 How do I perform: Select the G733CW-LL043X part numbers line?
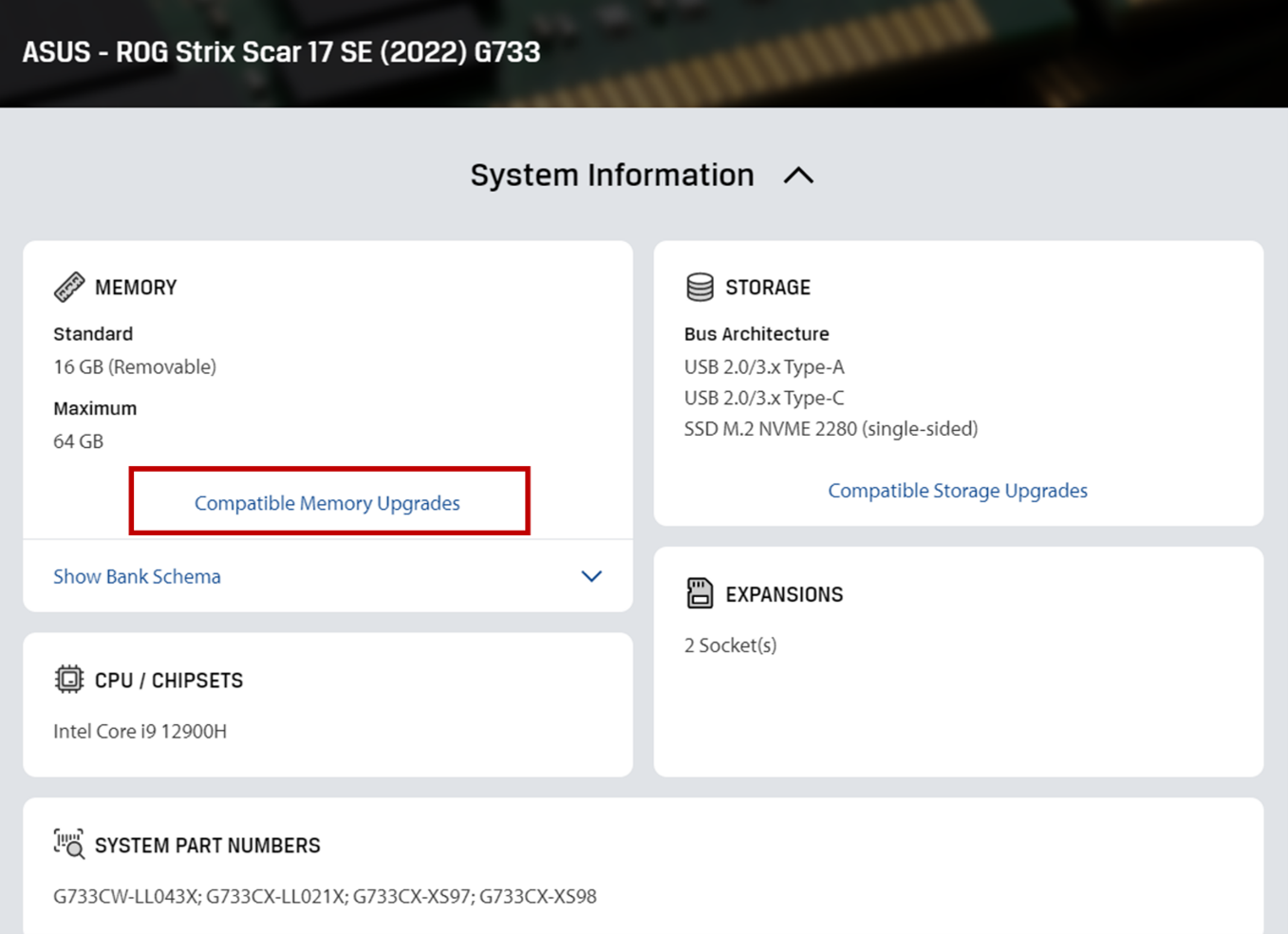325,897
